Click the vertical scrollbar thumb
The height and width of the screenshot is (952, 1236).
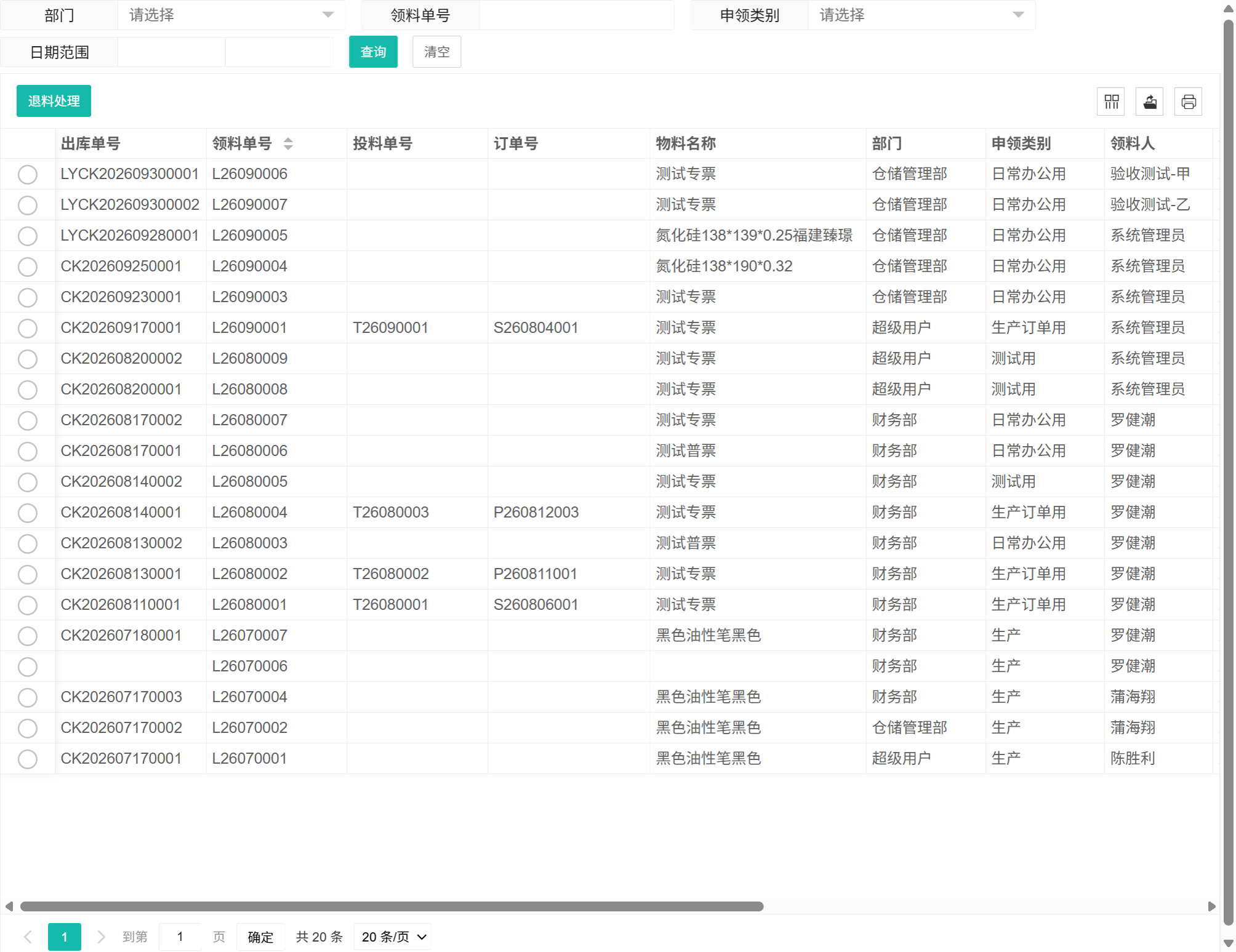(1228, 473)
